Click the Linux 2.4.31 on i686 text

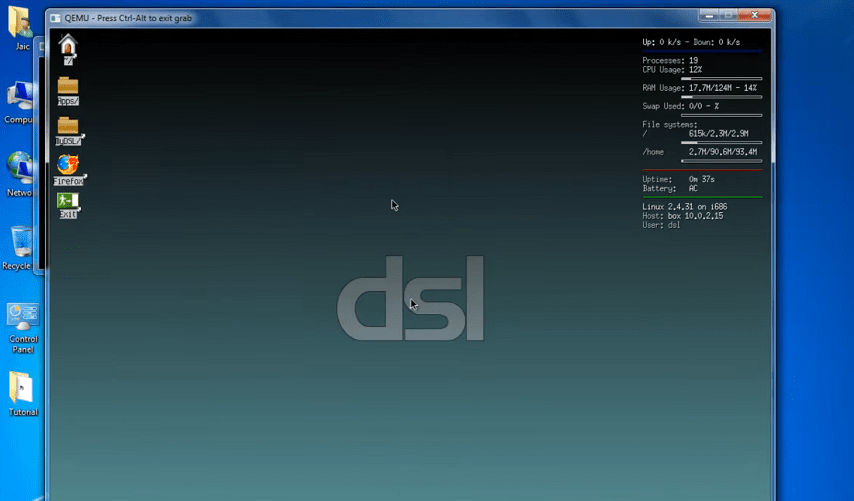click(x=685, y=207)
